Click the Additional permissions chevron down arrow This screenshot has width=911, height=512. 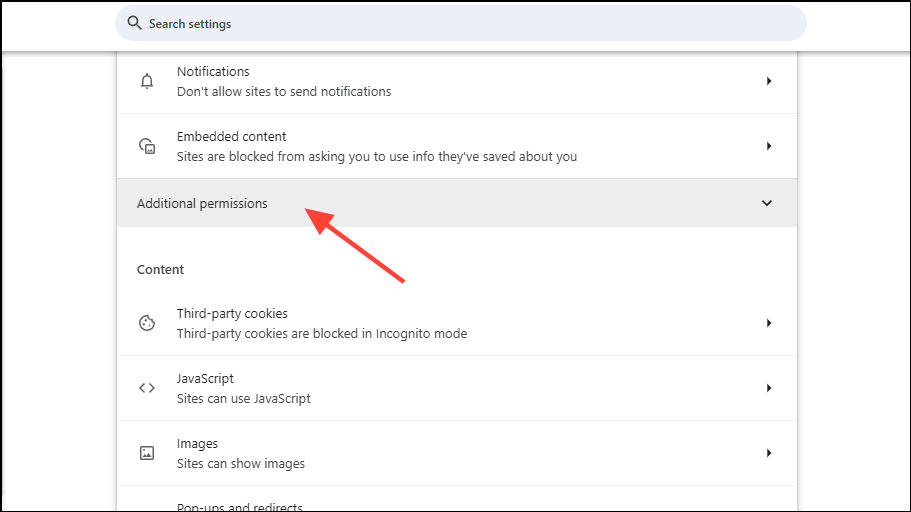pos(767,203)
